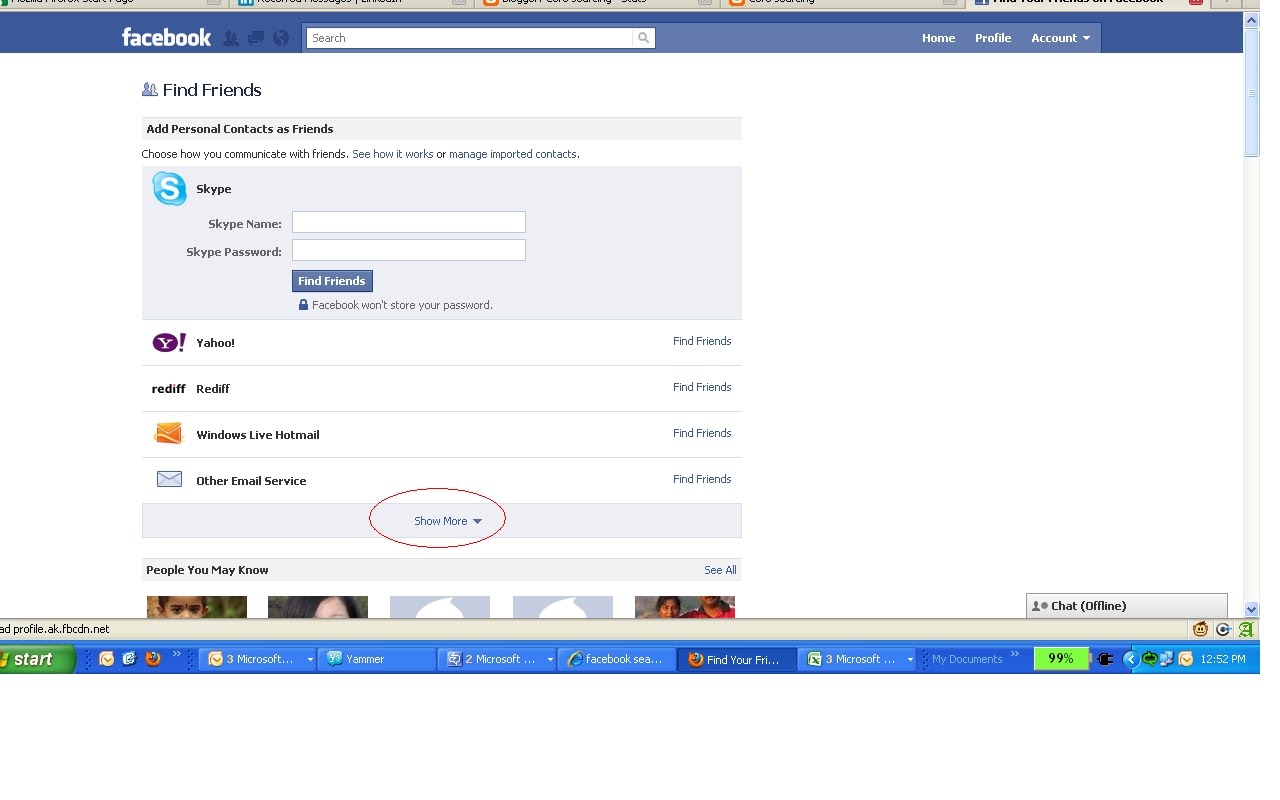This screenshot has width=1280, height=800.
Task: Click the second quick launch icon
Action: pos(129,659)
